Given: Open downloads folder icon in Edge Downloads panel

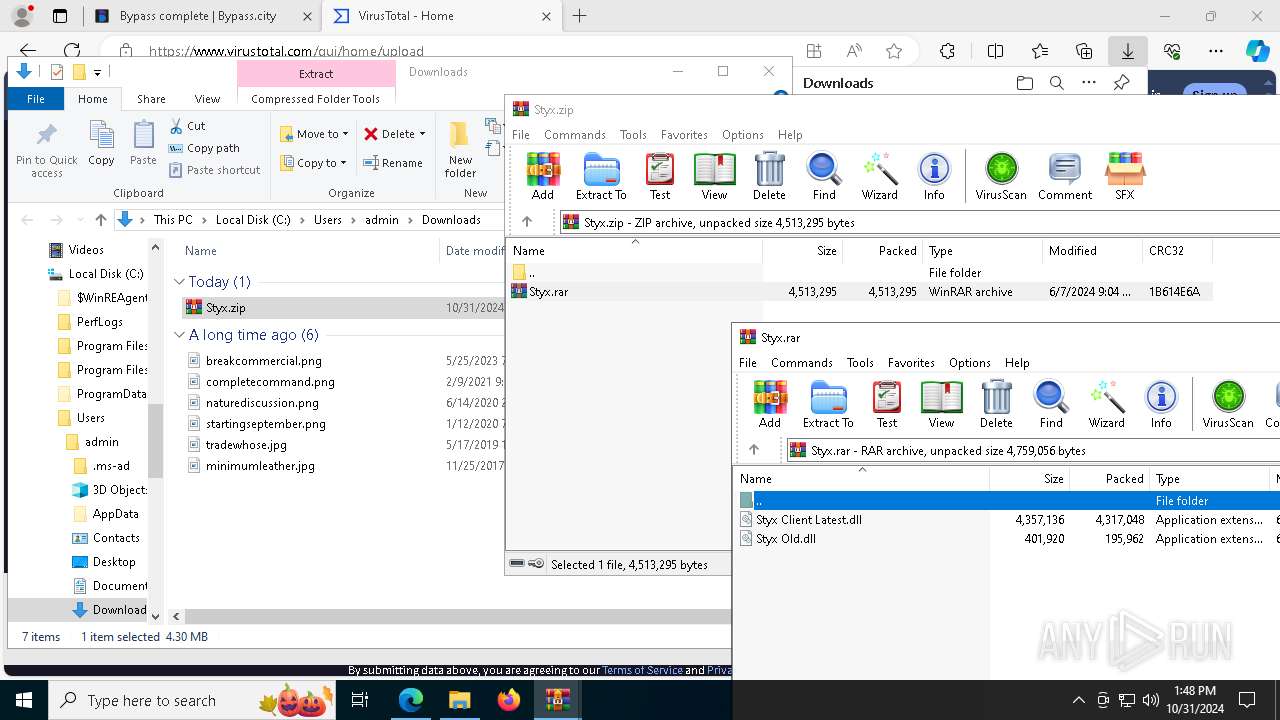Looking at the screenshot, I should [1024, 83].
